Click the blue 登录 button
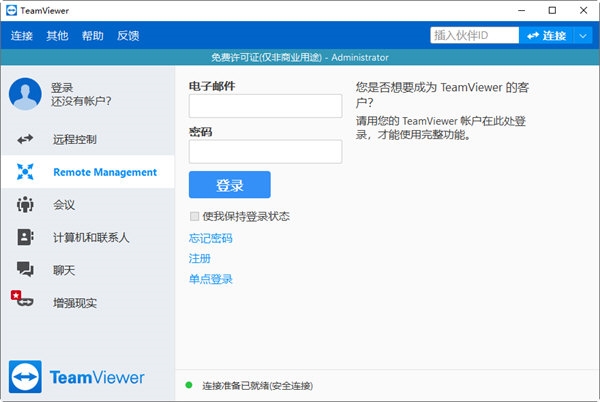This screenshot has width=600, height=402. pos(230,185)
